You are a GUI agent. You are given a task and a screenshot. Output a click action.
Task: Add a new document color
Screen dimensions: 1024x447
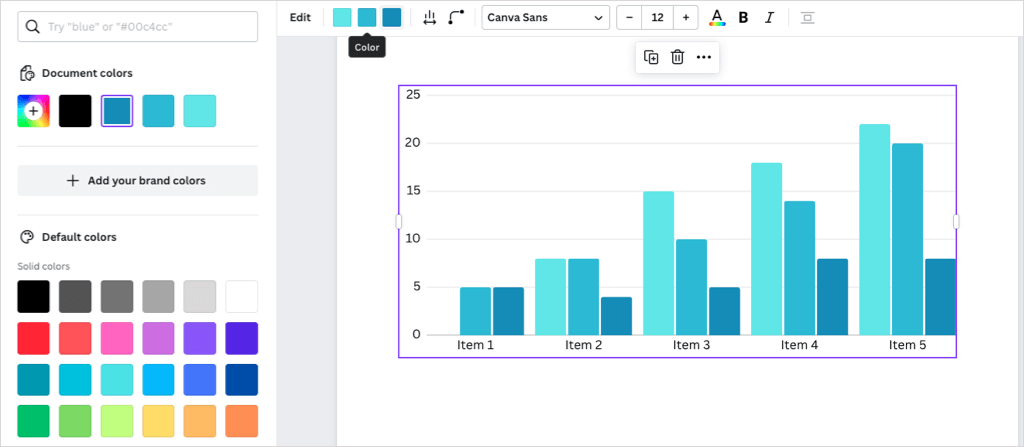pos(33,111)
